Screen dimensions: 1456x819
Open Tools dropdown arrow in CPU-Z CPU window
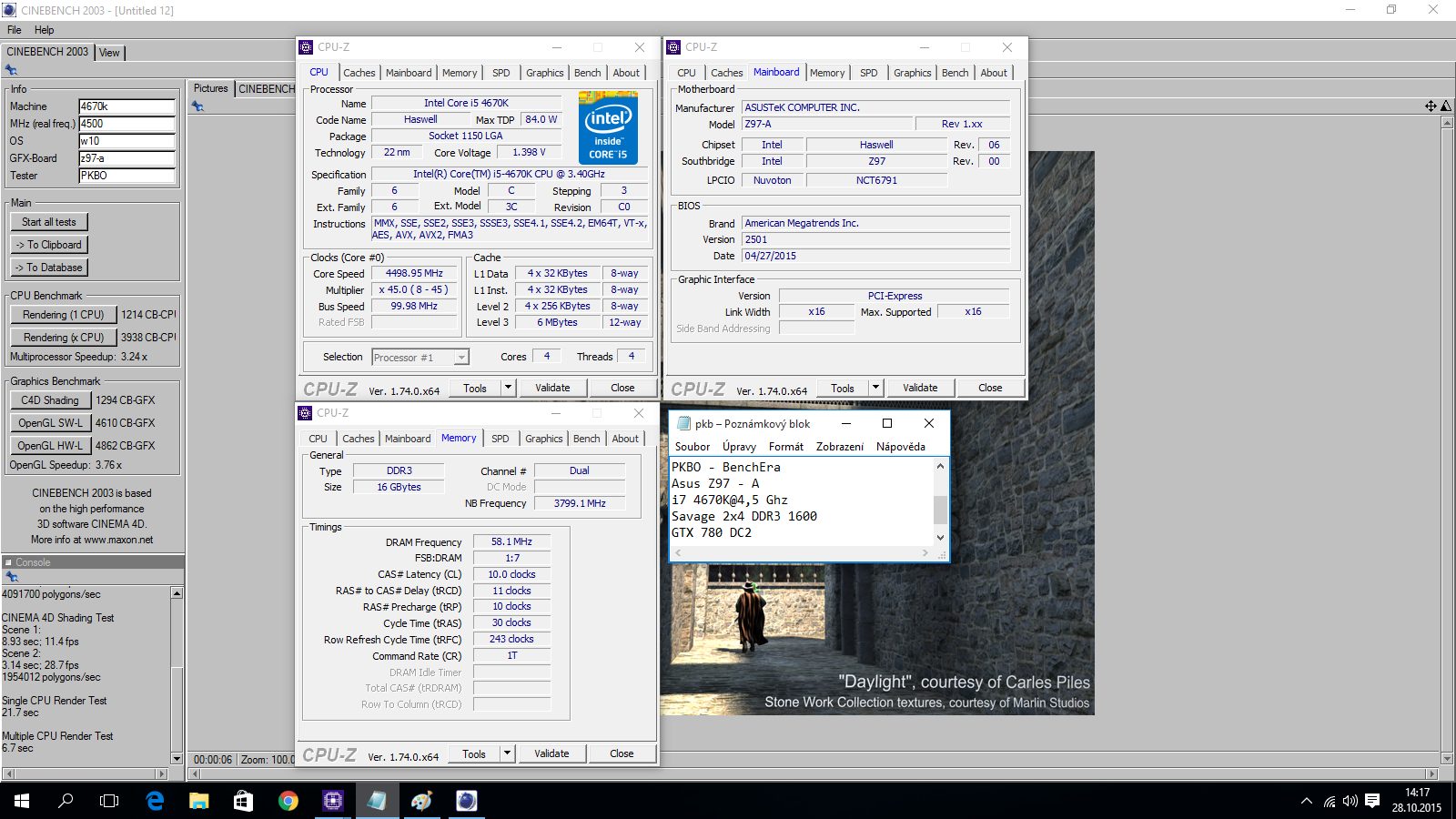click(x=508, y=388)
